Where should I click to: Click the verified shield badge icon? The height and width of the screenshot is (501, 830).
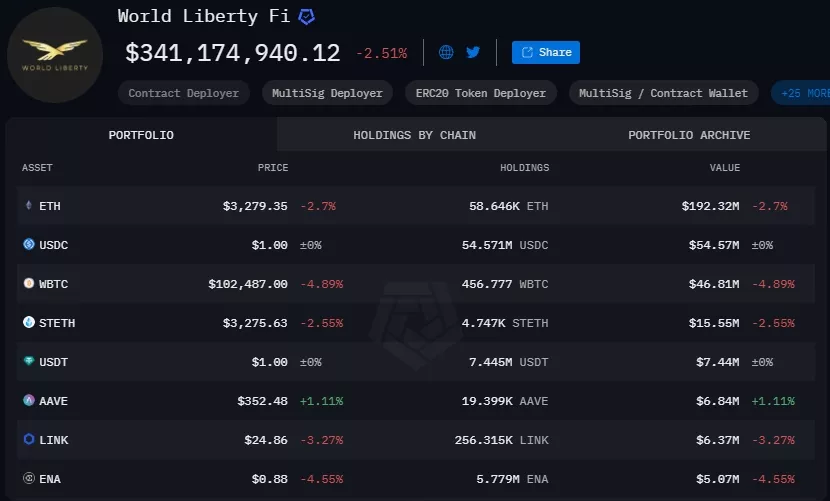tap(306, 17)
